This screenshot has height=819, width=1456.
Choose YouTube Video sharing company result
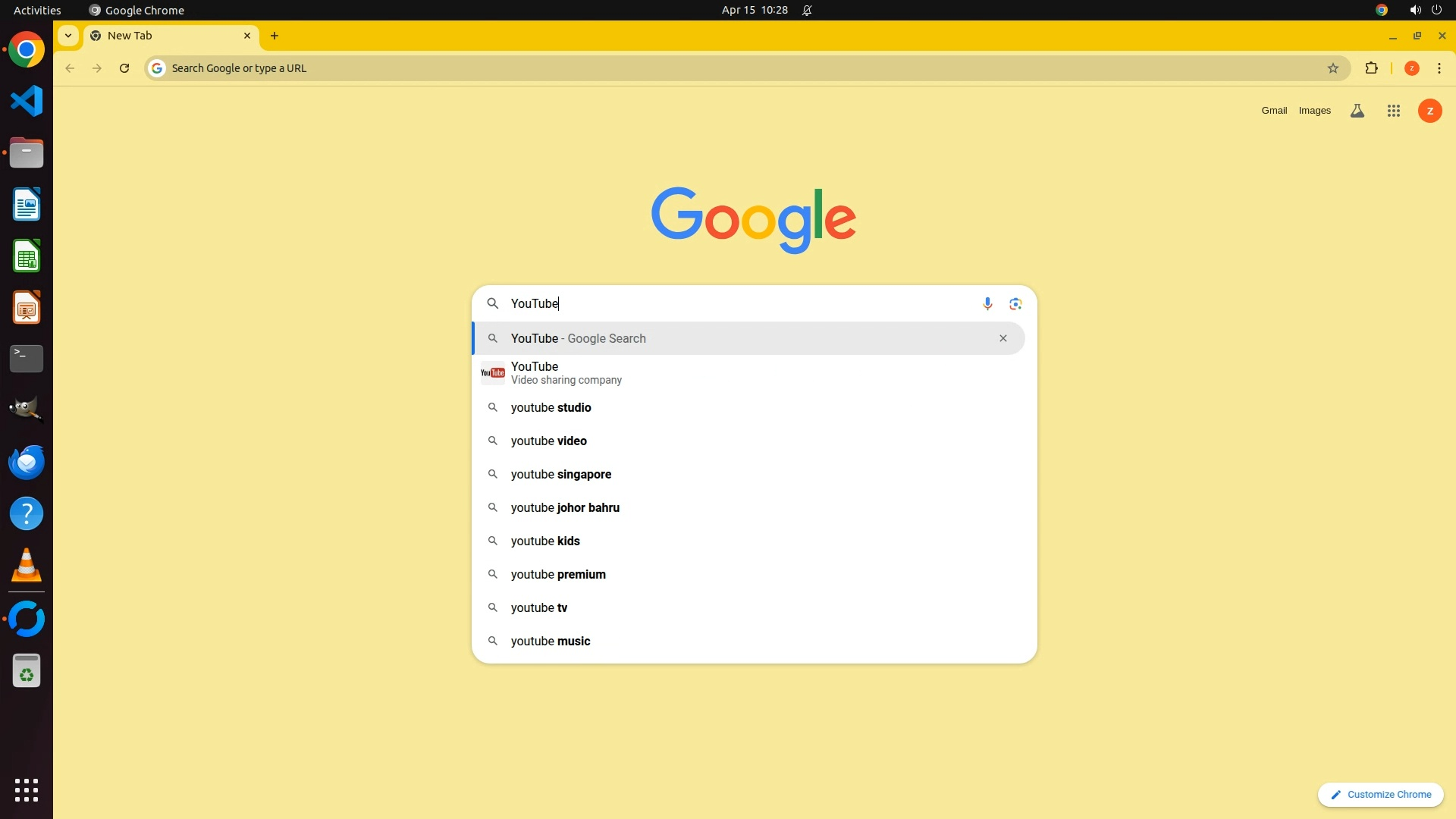[566, 373]
